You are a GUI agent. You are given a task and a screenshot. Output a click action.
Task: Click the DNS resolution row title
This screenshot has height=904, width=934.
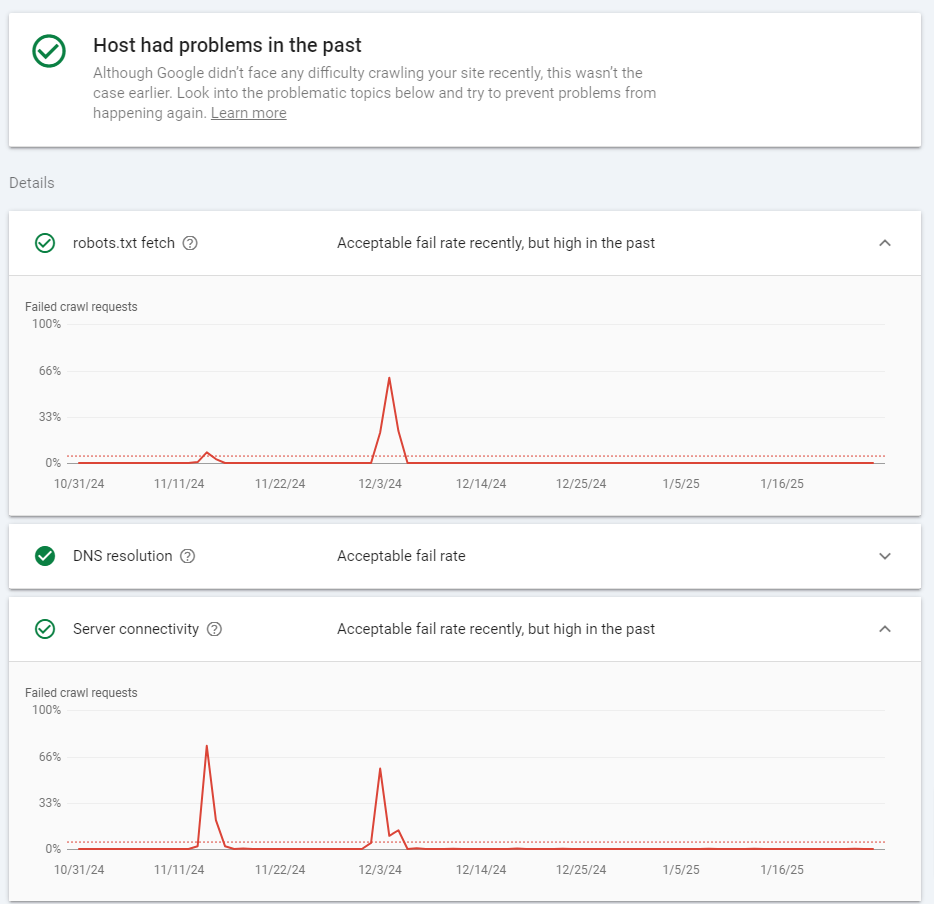tap(123, 556)
